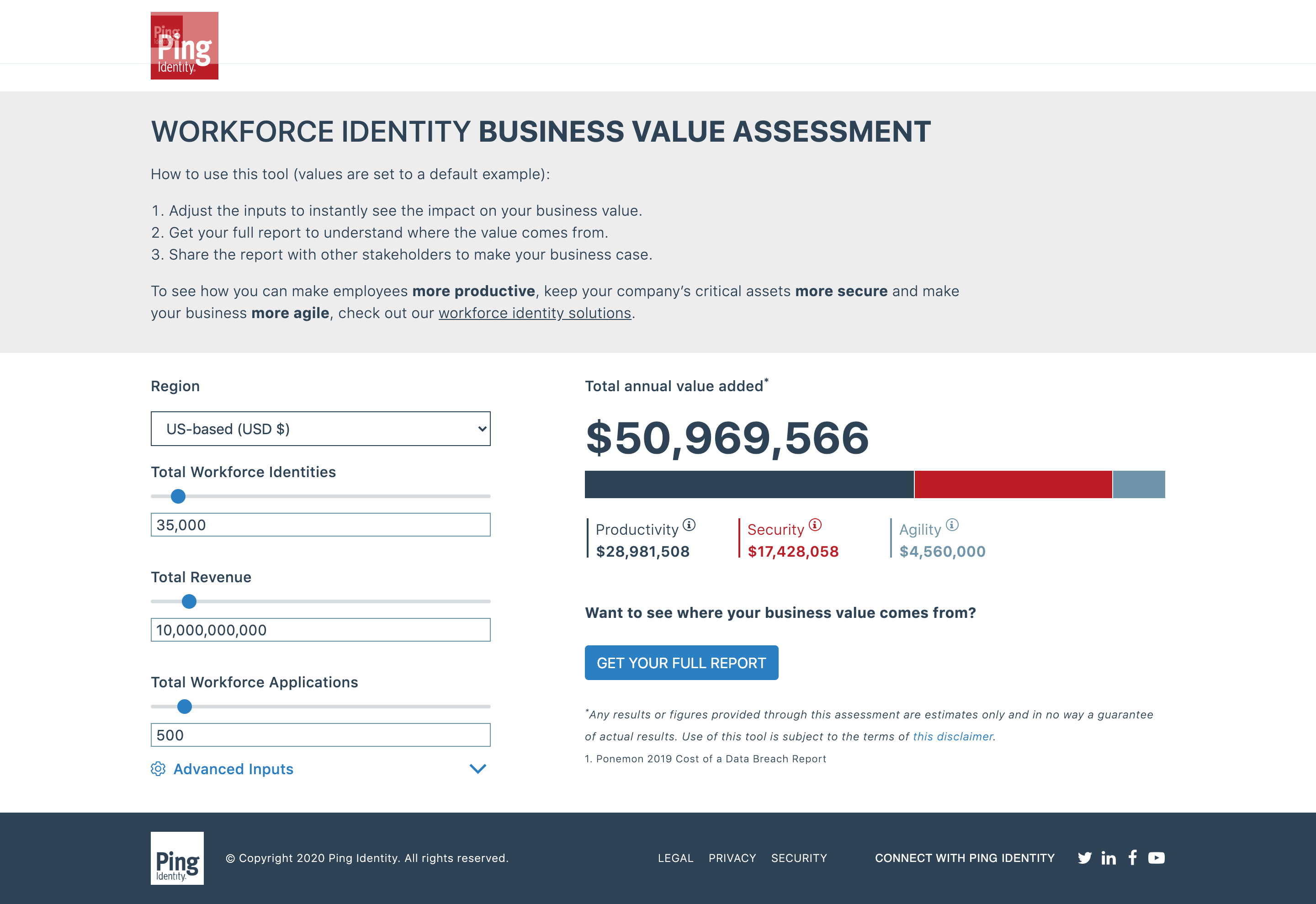This screenshot has width=1316, height=904.
Task: Follow the workforce identity solutions link
Action: [535, 313]
